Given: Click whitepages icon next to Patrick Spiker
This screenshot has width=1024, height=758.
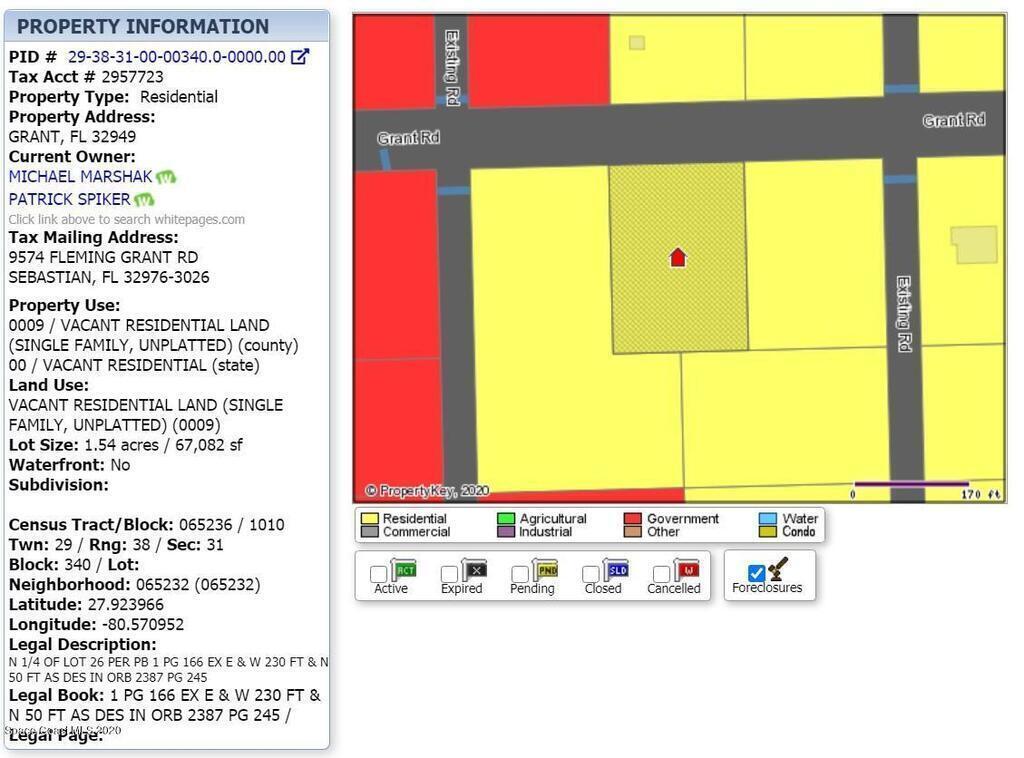Looking at the screenshot, I should (x=144, y=199).
